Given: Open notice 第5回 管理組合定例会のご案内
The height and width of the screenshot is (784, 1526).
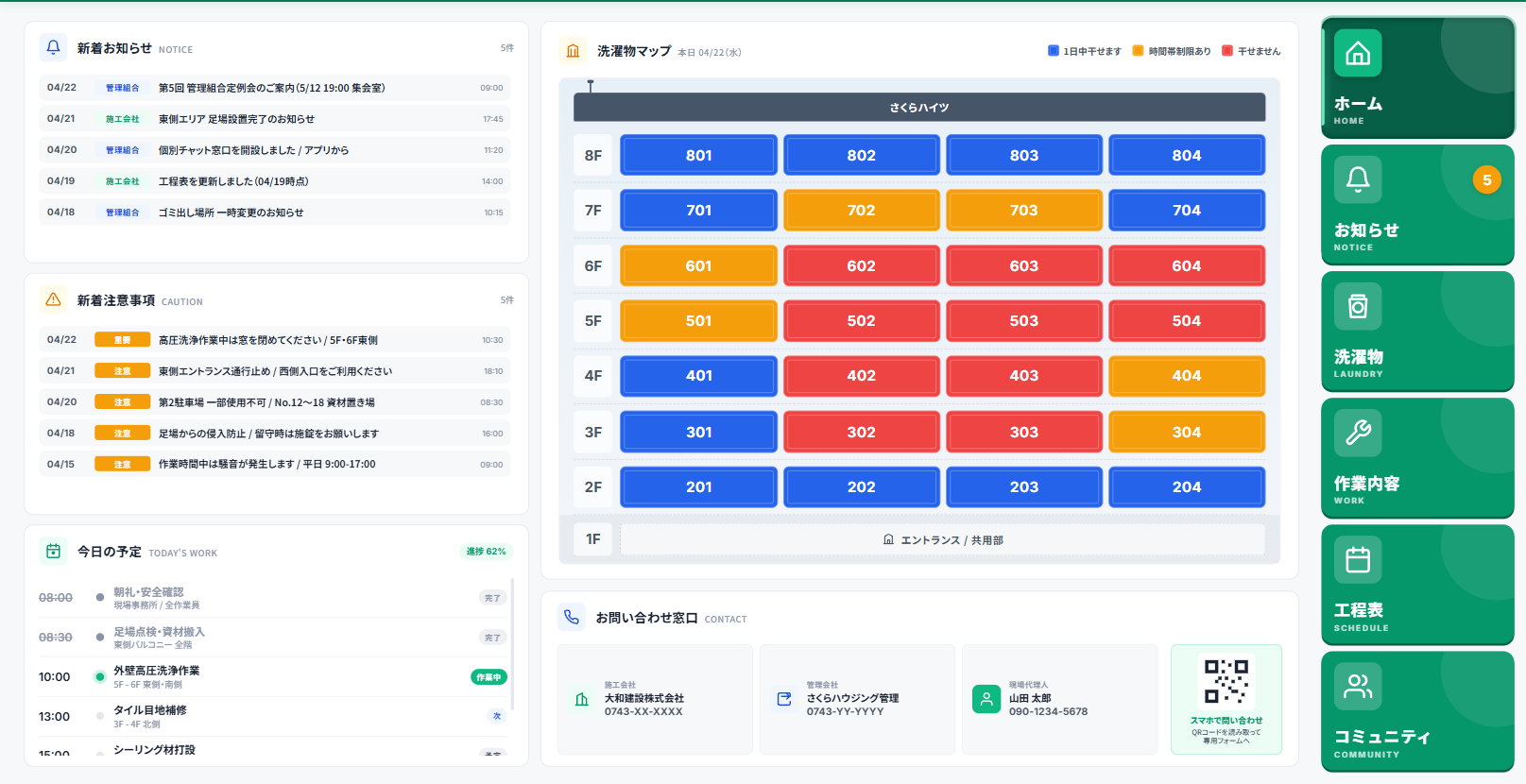Looking at the screenshot, I should point(275,88).
